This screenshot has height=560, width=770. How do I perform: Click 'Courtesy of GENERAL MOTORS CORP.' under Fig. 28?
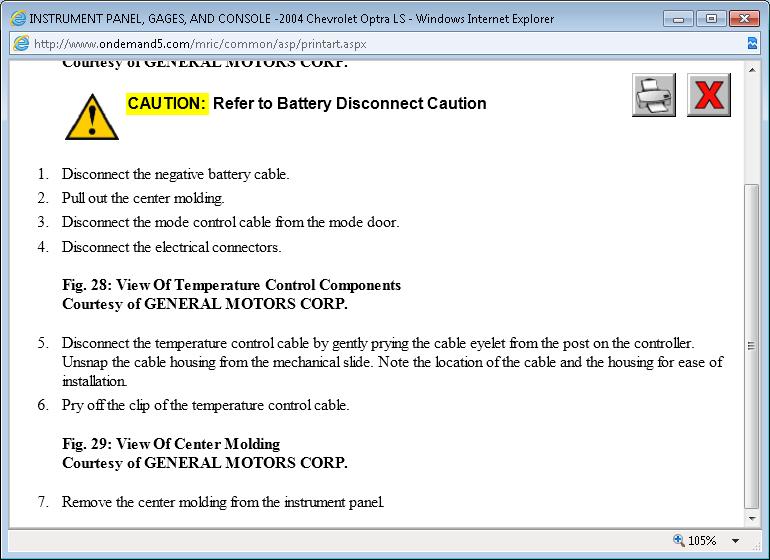pyautogui.click(x=205, y=304)
